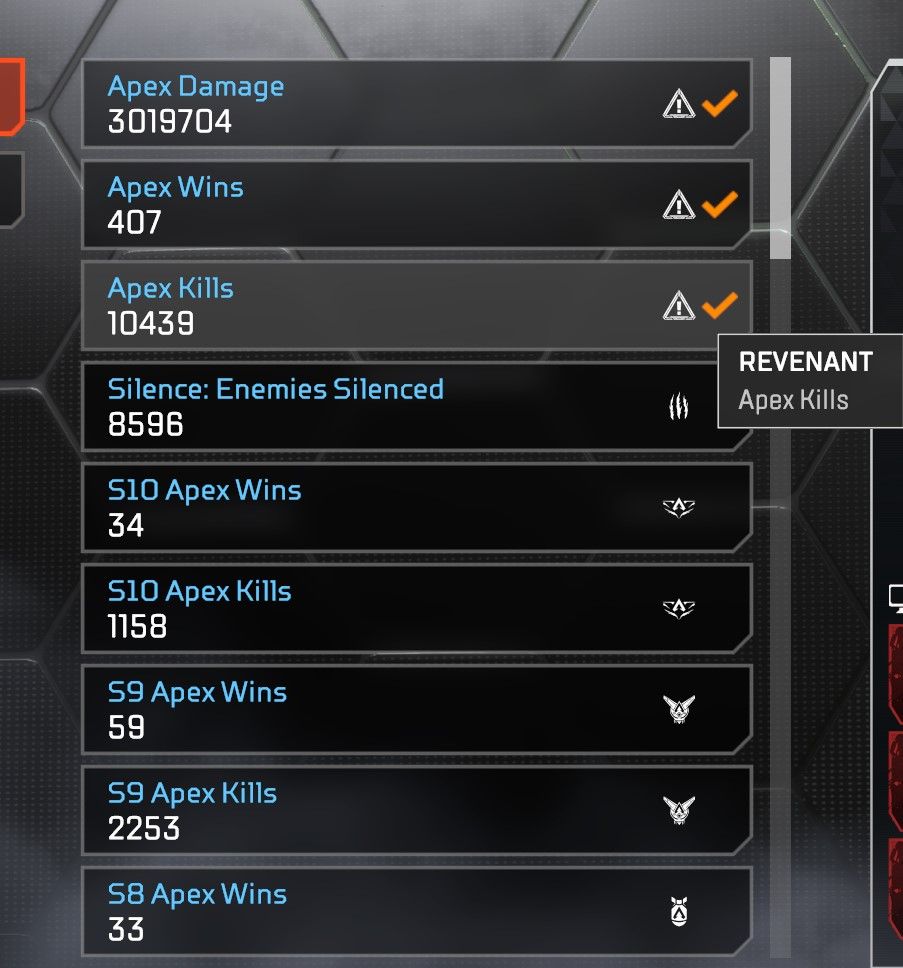The height and width of the screenshot is (968, 903).
Task: Select the Silence: Enemies Silenced tracker
Action: [x=417, y=407]
